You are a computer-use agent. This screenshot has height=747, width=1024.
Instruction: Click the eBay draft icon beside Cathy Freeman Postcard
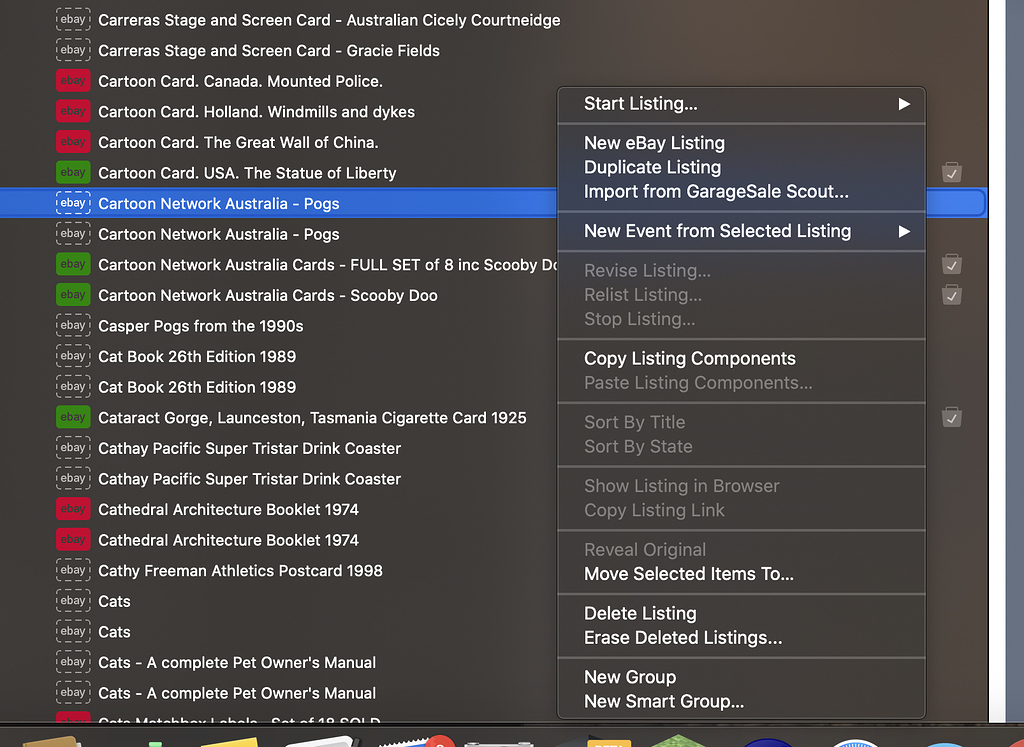pyautogui.click(x=73, y=571)
